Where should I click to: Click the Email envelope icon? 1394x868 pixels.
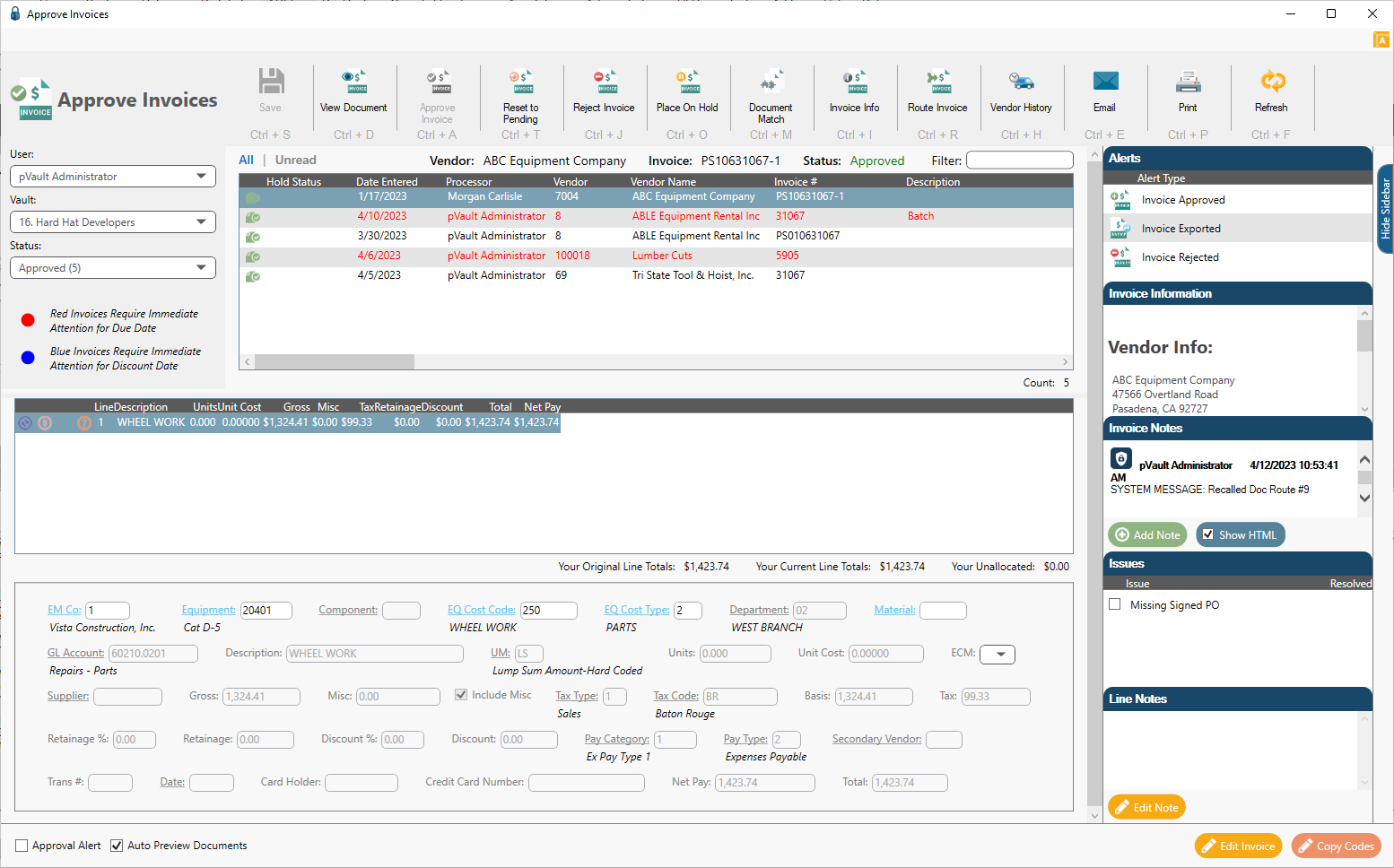(1105, 82)
